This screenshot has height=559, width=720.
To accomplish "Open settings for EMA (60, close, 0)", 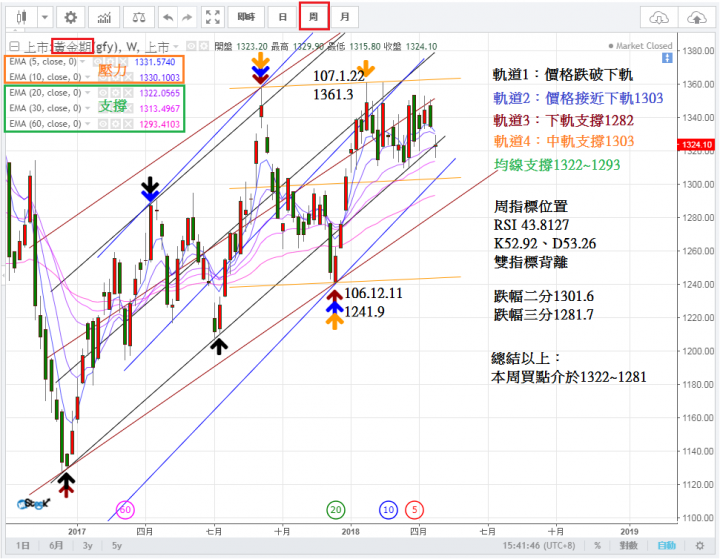I will coord(115,124).
